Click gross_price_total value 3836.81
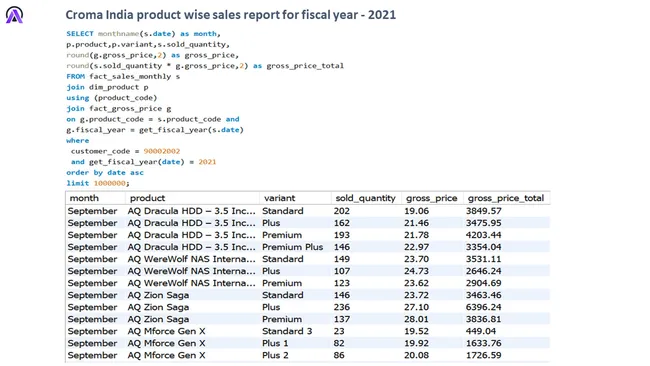The height and width of the screenshot is (366, 650). click(x=483, y=319)
